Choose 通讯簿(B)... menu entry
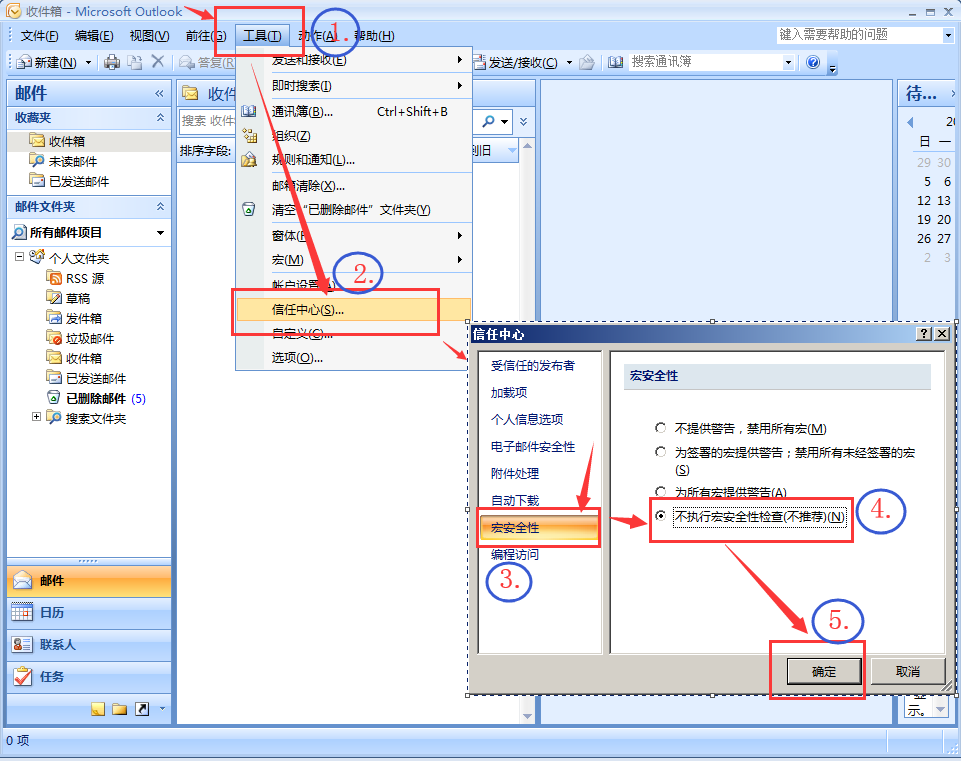The image size is (961, 761). 354,112
